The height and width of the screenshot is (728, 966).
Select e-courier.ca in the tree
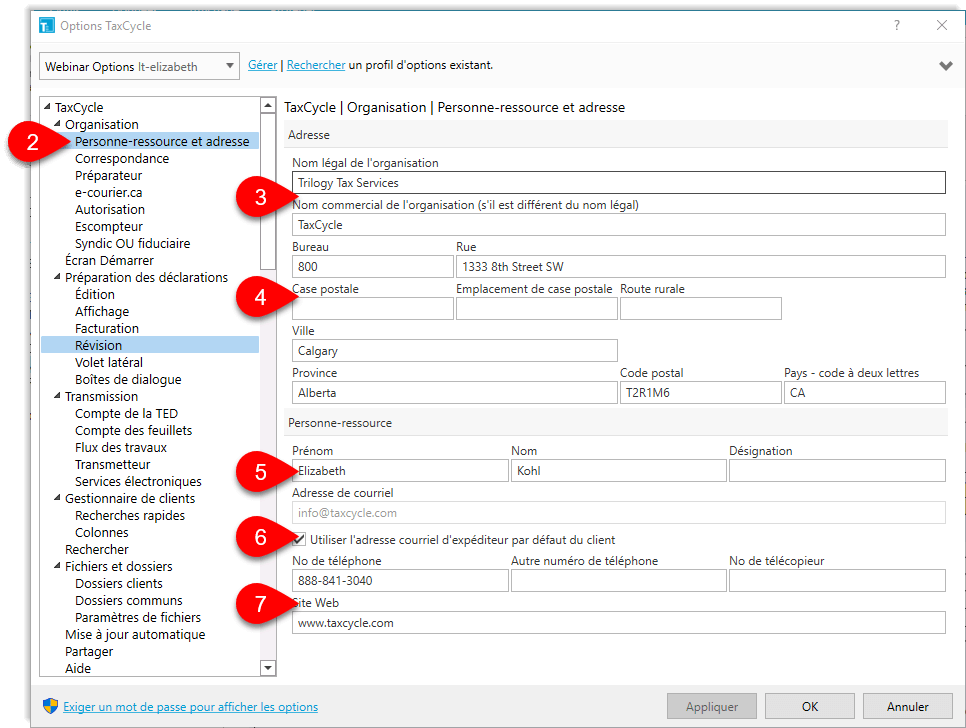pyautogui.click(x=108, y=192)
